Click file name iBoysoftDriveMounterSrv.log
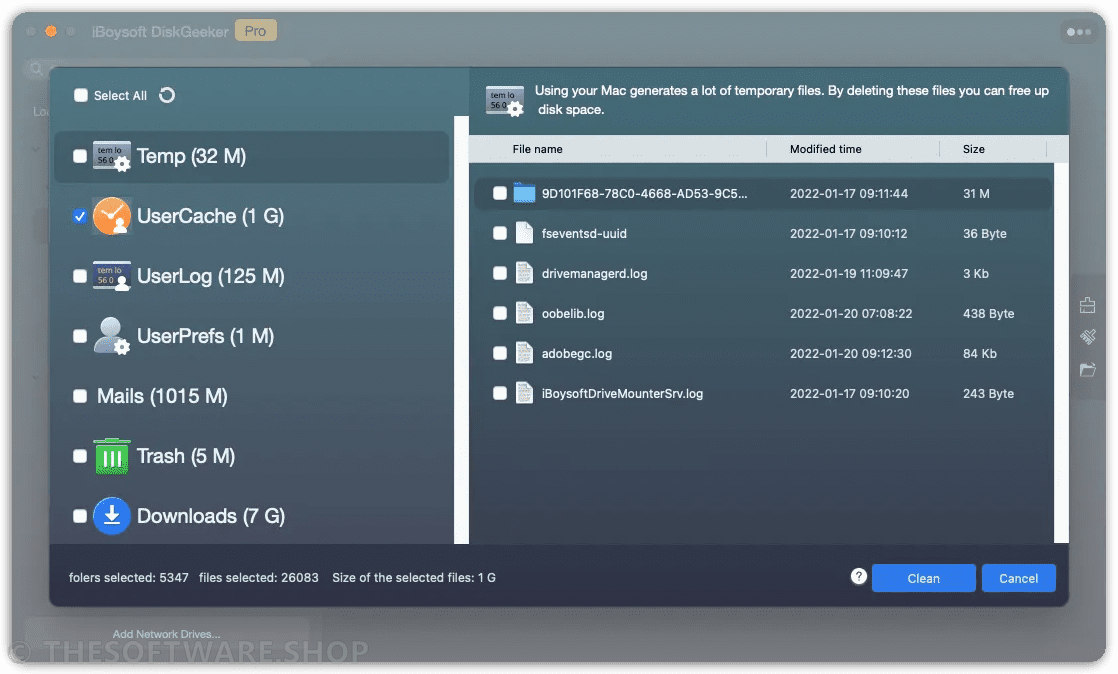 pyautogui.click(x=622, y=392)
